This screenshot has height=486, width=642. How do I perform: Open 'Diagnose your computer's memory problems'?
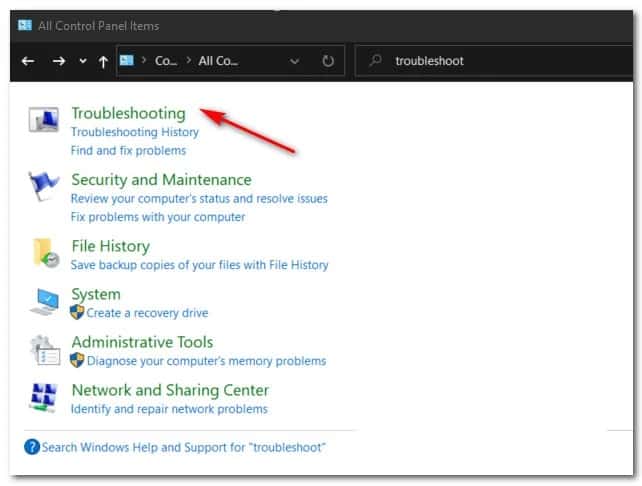click(x=206, y=361)
